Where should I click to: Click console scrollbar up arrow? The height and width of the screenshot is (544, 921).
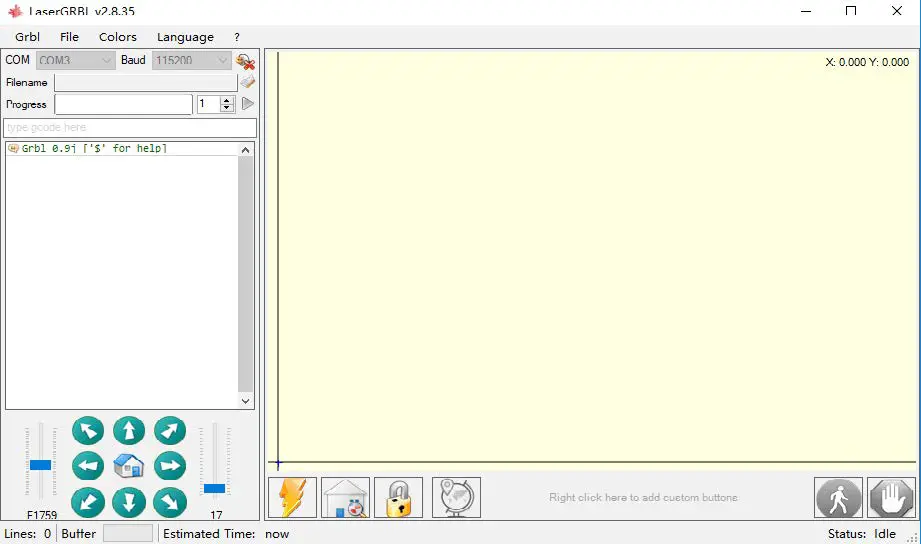click(246, 150)
